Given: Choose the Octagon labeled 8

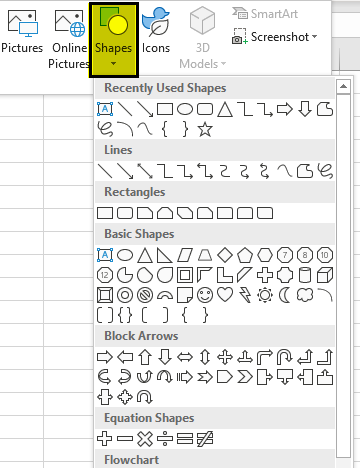Looking at the screenshot, I should (305, 255).
